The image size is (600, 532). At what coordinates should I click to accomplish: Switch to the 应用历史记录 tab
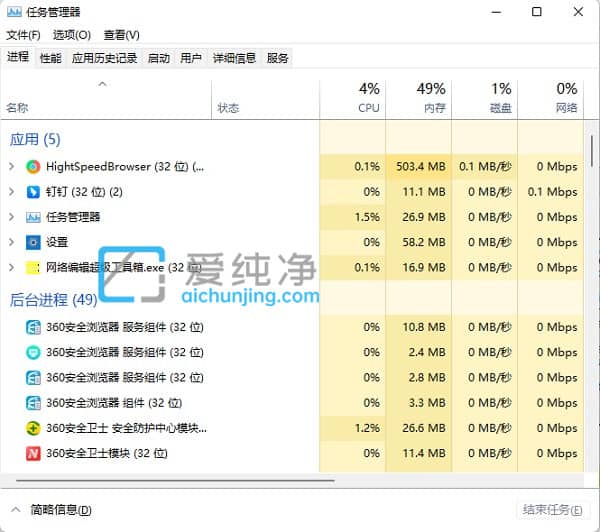104,58
